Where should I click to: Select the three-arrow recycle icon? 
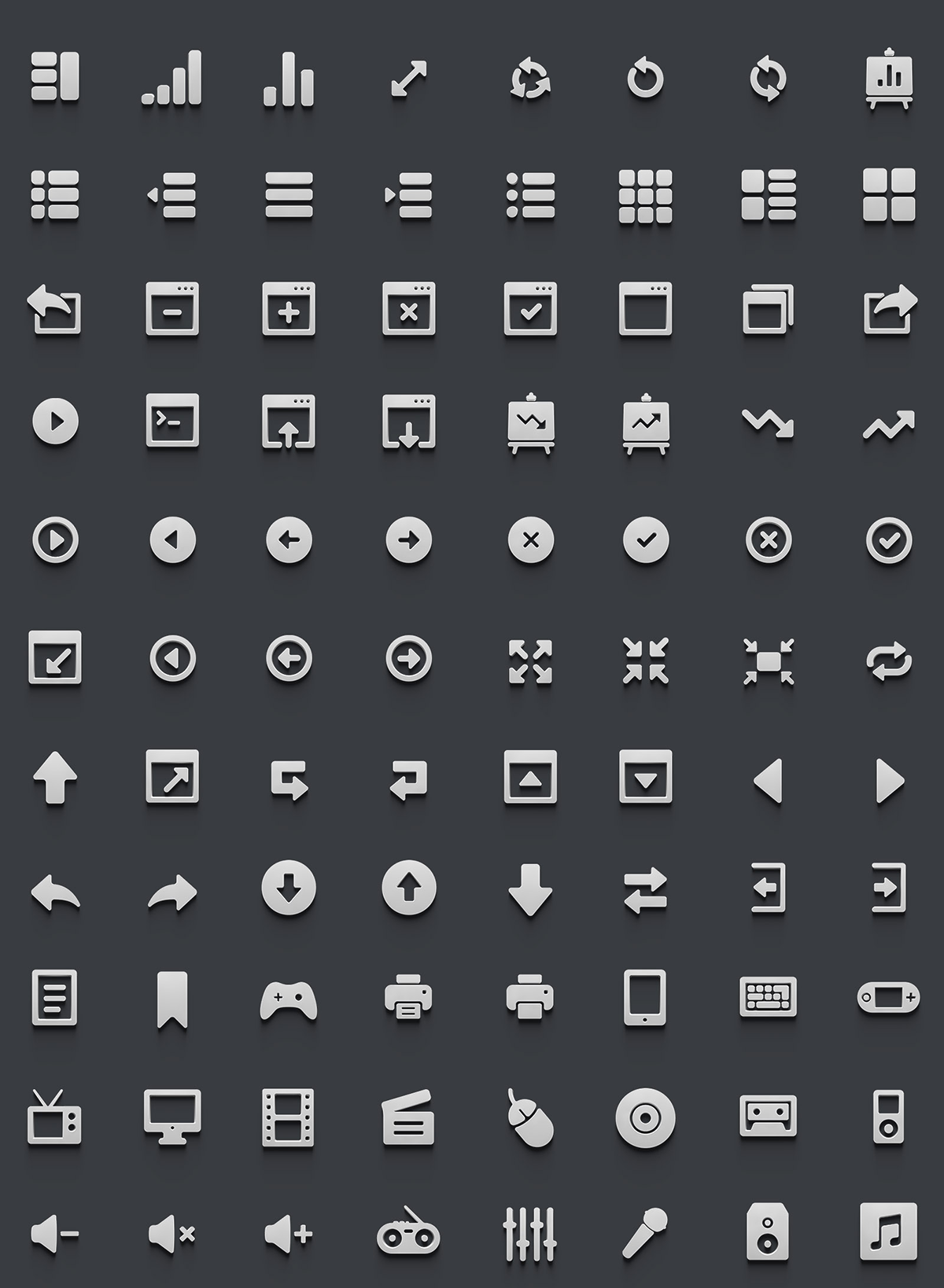(x=530, y=79)
